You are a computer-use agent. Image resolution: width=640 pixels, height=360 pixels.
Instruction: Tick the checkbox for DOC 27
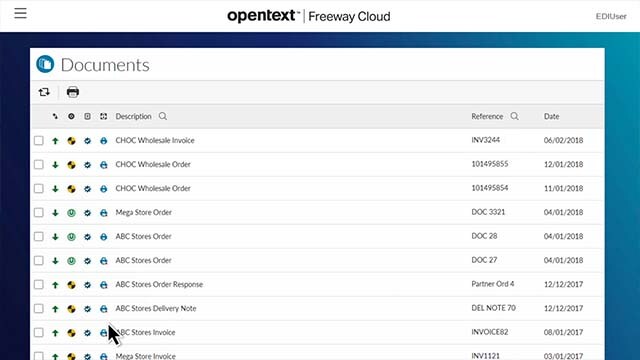coord(39,260)
